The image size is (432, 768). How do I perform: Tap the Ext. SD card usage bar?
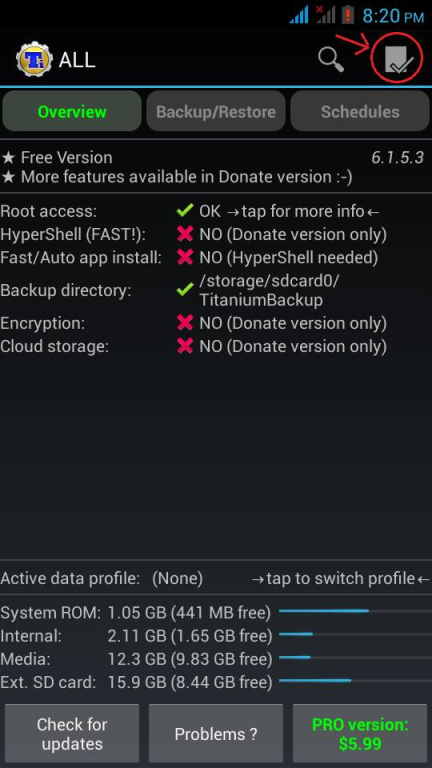(355, 680)
